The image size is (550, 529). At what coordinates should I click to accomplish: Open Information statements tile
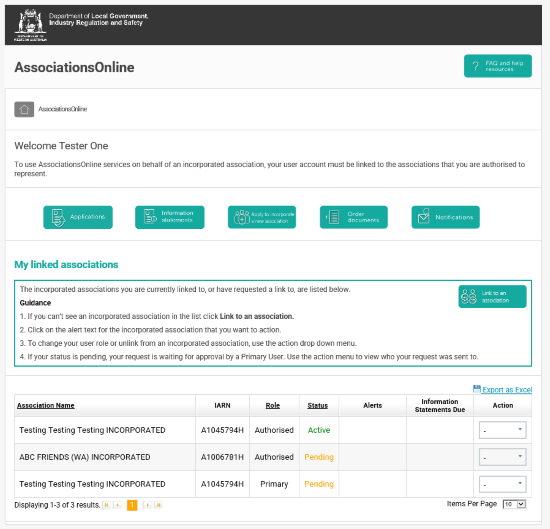click(170, 217)
